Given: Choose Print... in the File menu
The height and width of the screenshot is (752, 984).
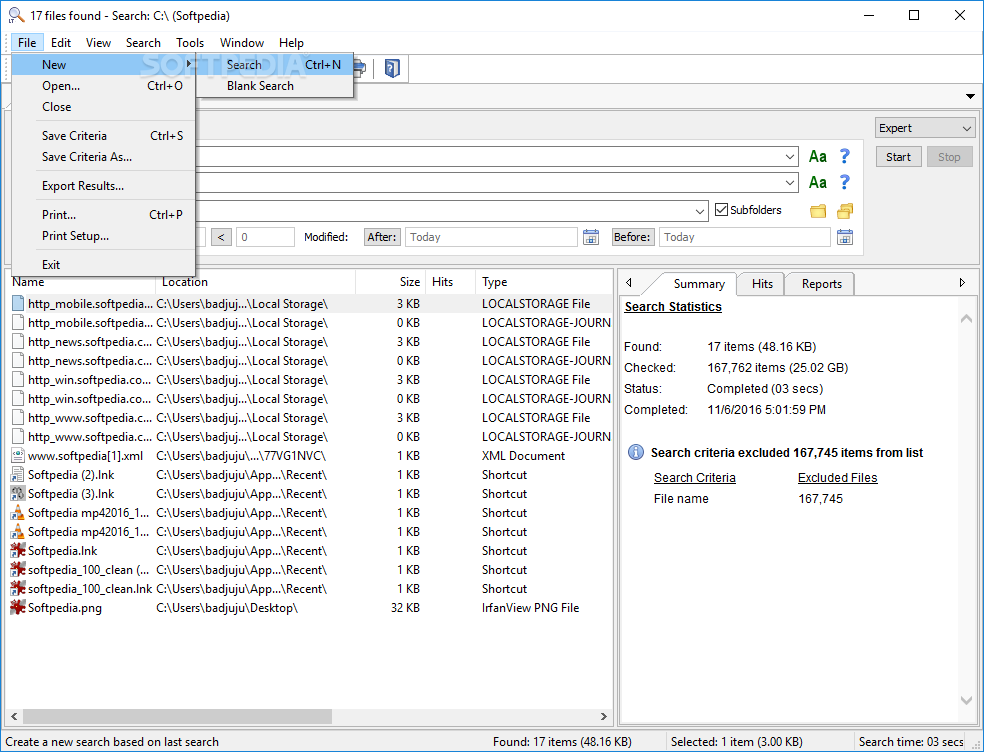Looking at the screenshot, I should click(x=104, y=215).
